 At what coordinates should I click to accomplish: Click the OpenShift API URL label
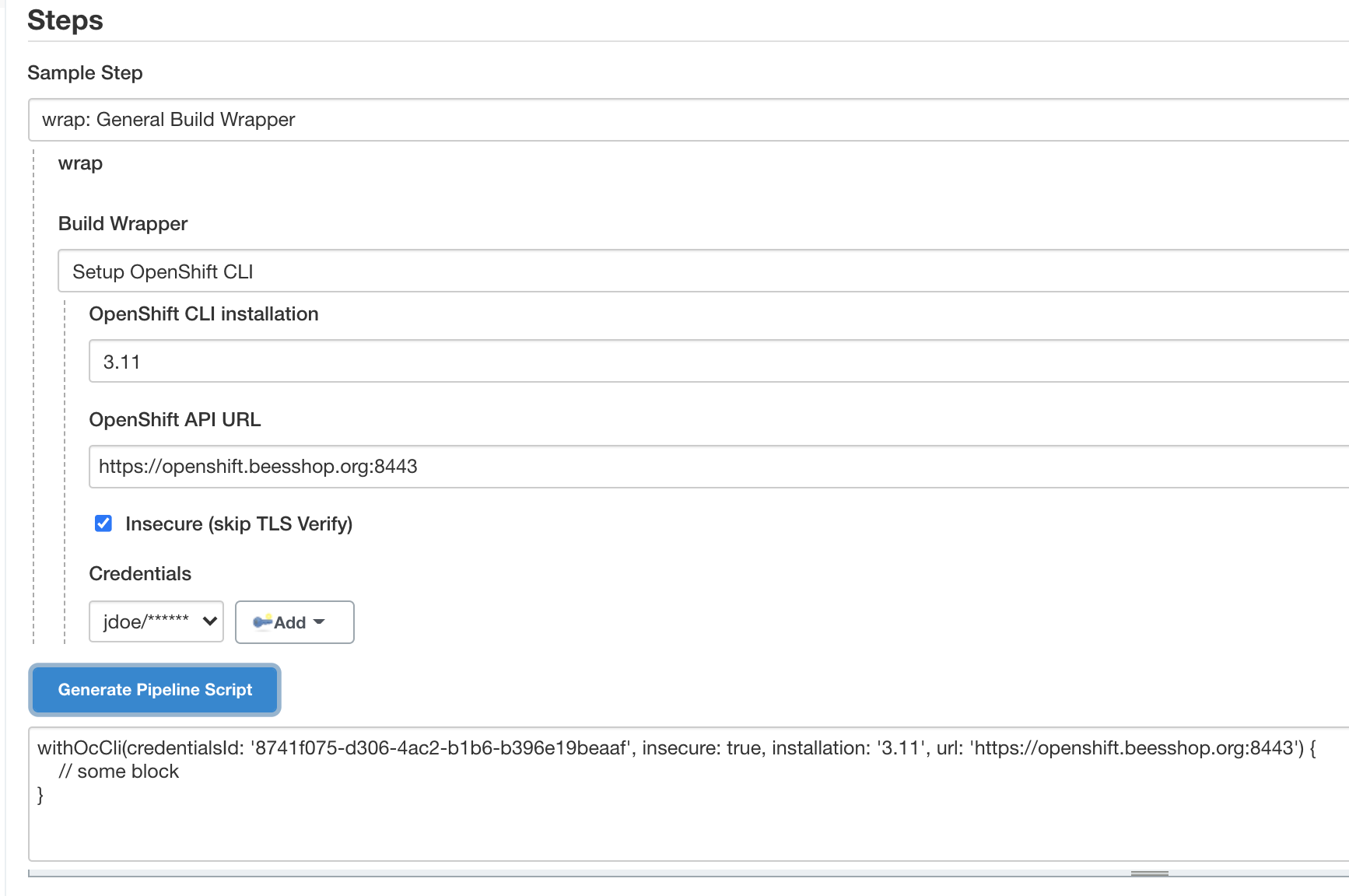(x=175, y=420)
